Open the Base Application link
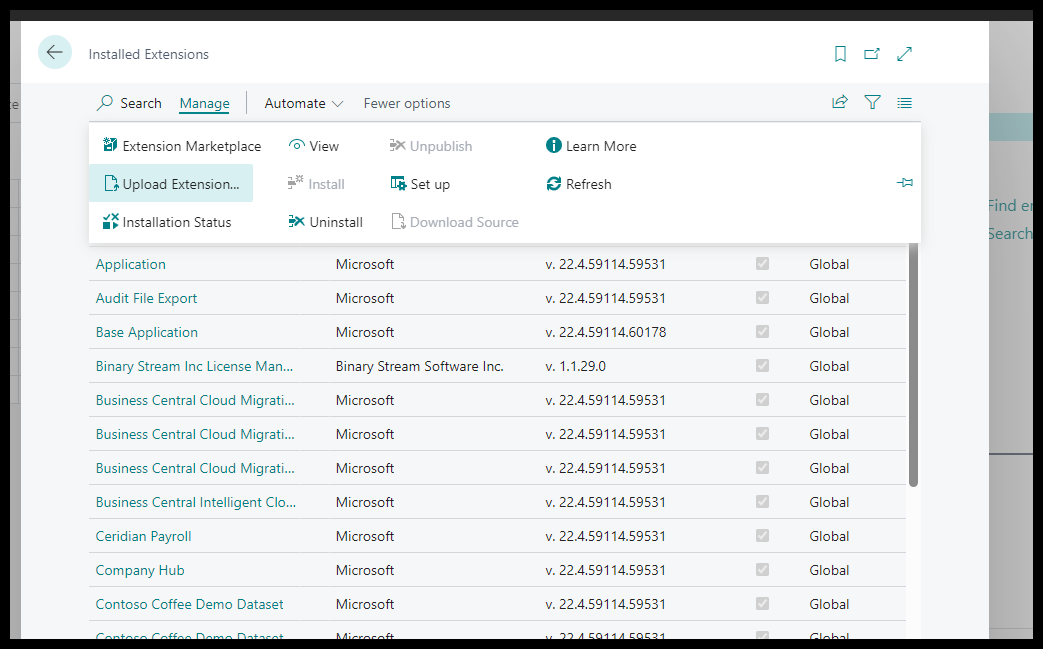The height and width of the screenshot is (649, 1043). 147,332
